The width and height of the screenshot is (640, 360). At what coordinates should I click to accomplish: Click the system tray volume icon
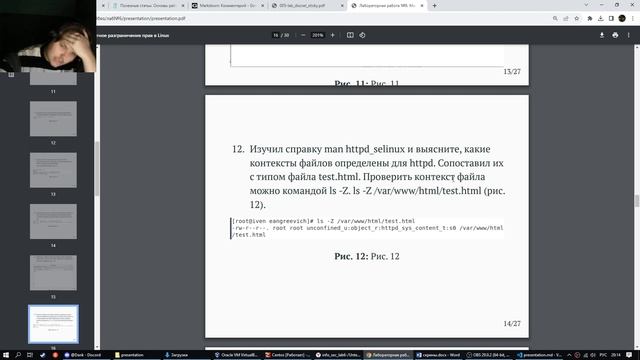[593, 355]
